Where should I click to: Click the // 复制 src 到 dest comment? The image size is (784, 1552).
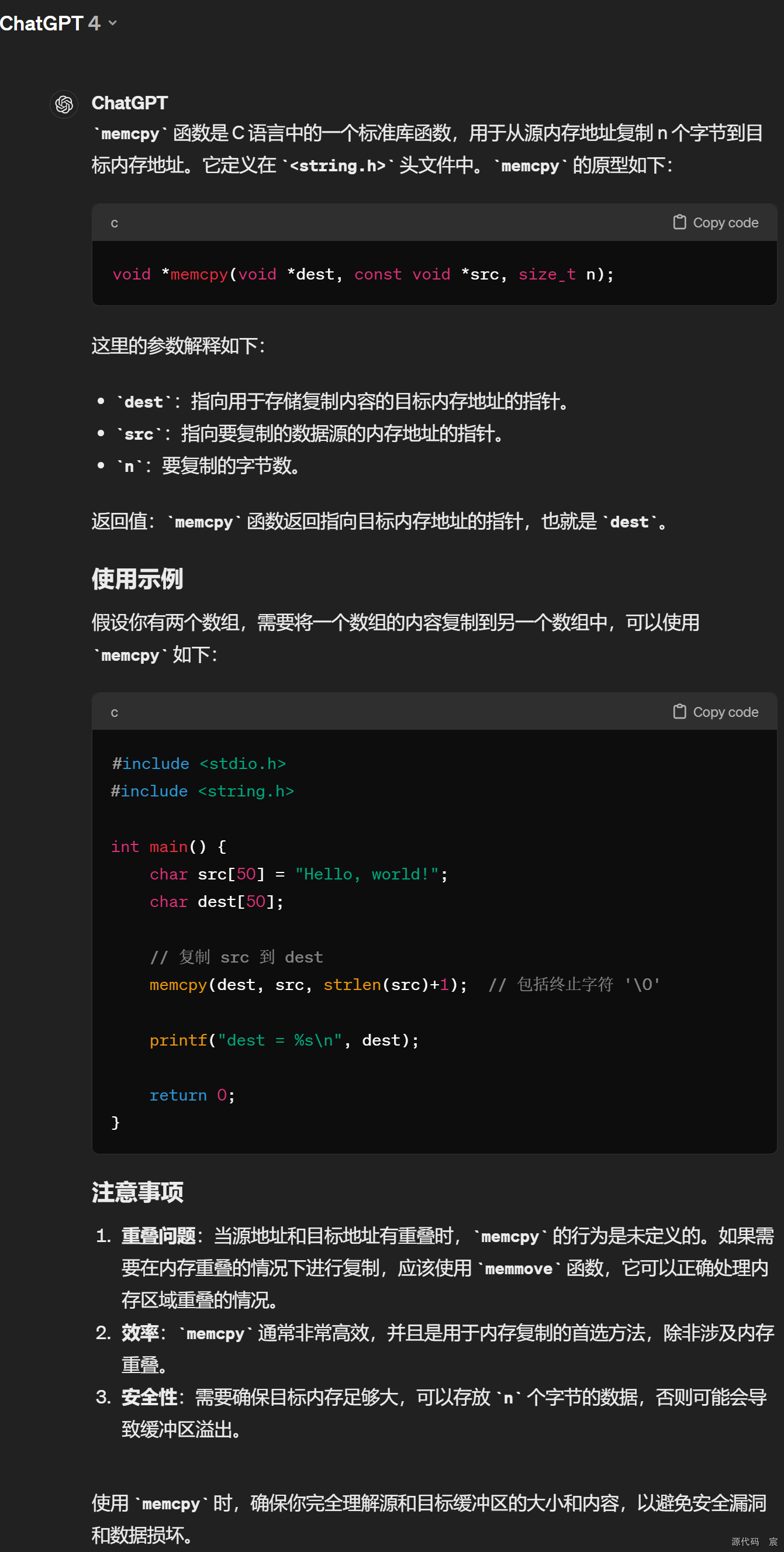(x=237, y=957)
